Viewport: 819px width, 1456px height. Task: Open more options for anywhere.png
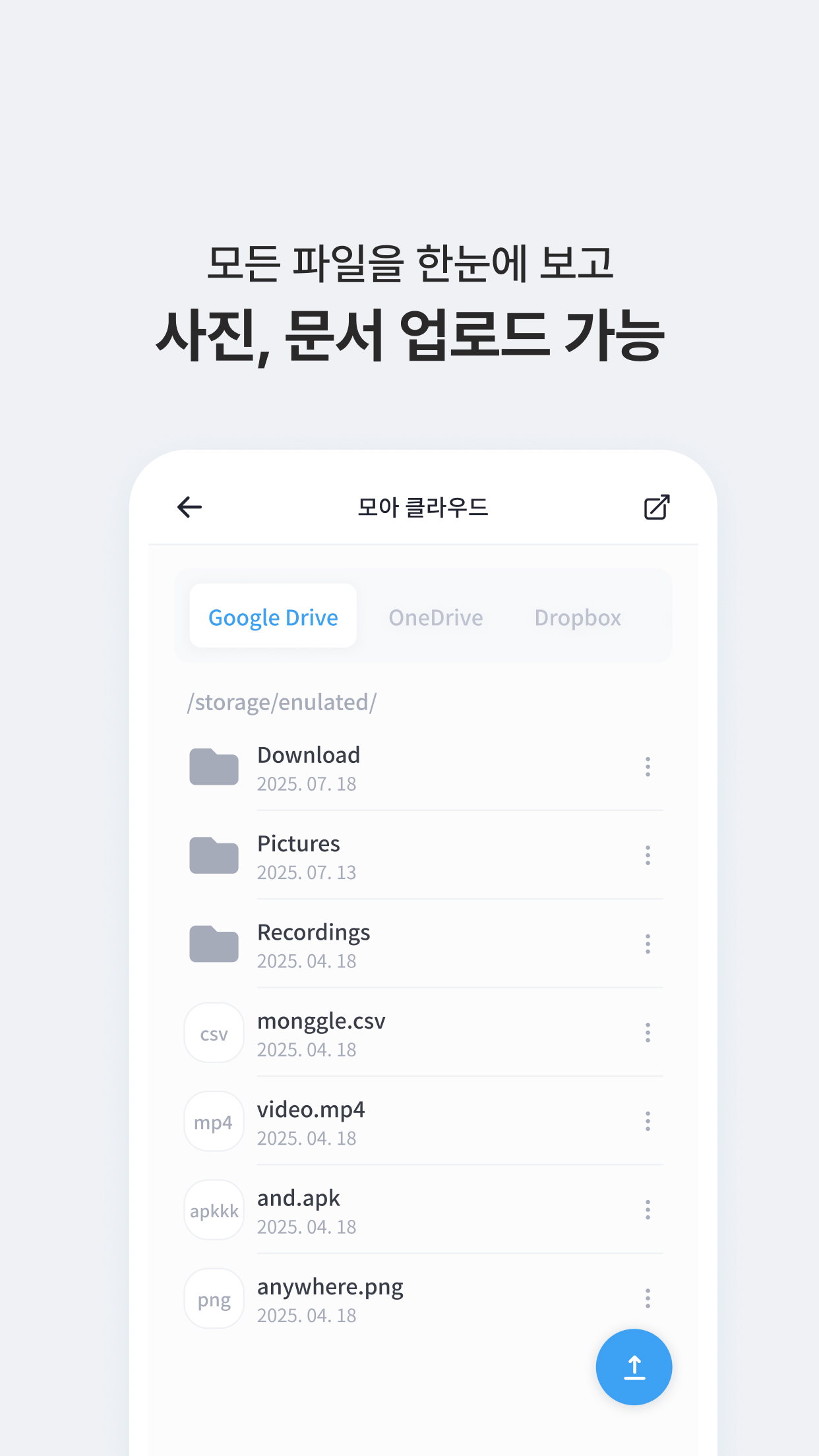648,1298
